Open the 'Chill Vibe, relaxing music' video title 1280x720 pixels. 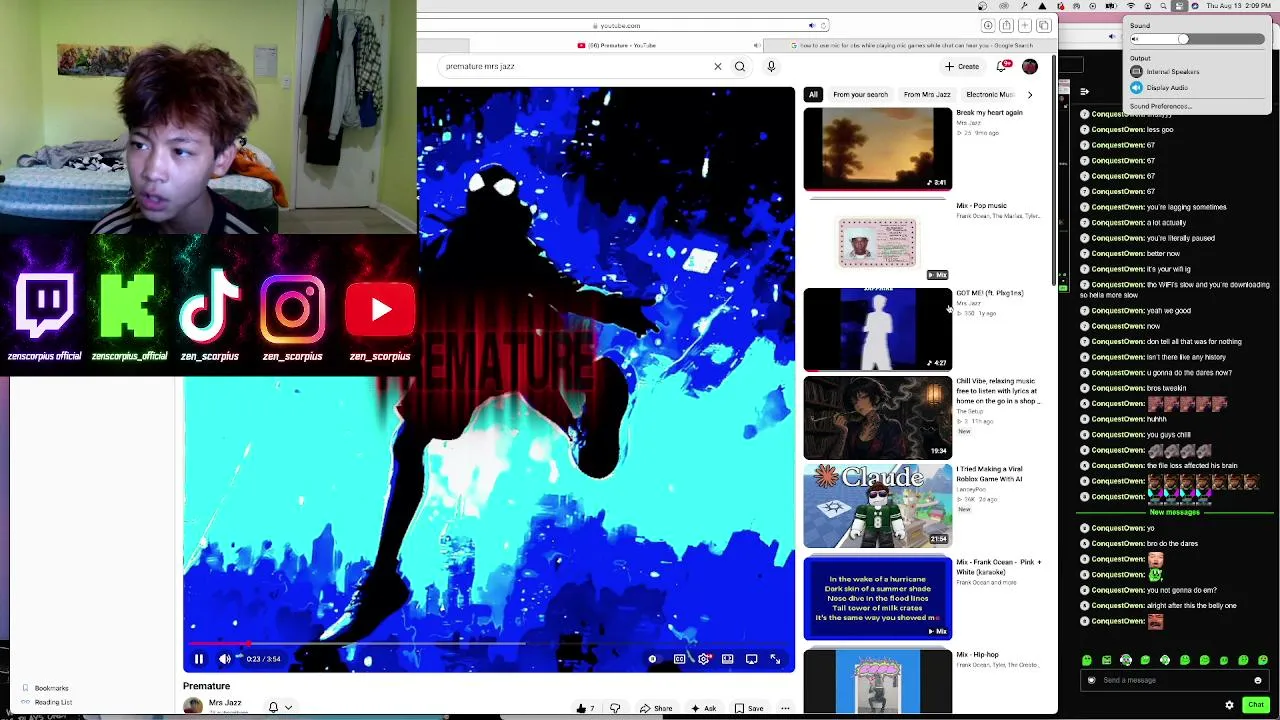pos(997,391)
